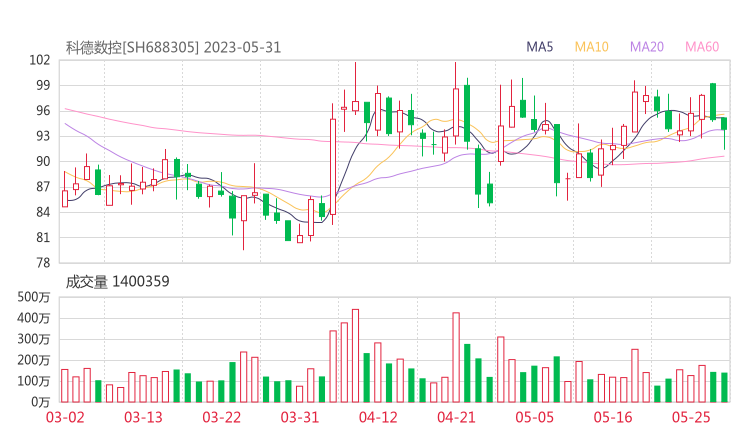The image size is (740, 440).
Task: Click the 99 price axis label
Action: pos(43,85)
